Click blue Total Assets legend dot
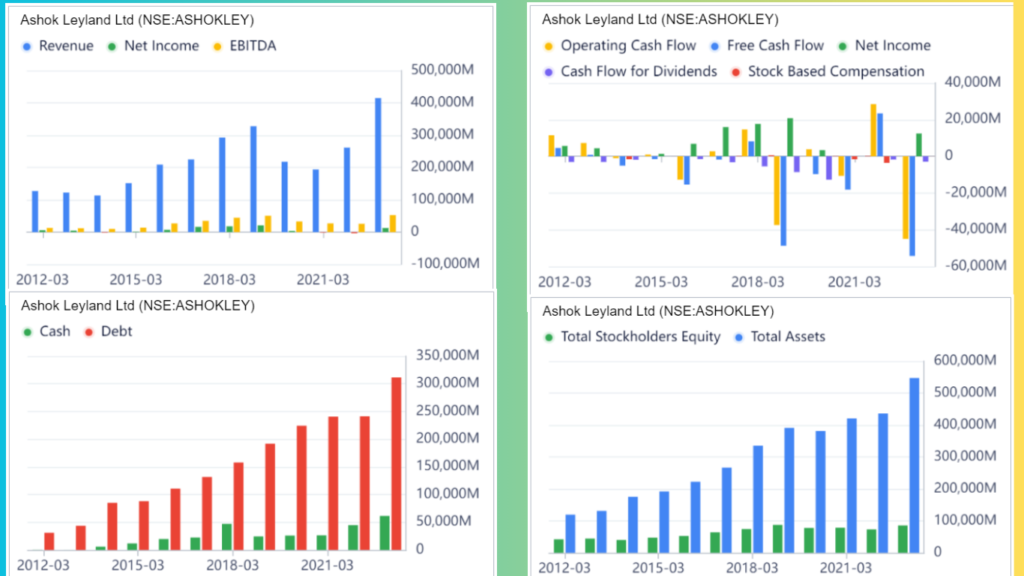This screenshot has width=1024, height=576. pyautogui.click(x=739, y=337)
